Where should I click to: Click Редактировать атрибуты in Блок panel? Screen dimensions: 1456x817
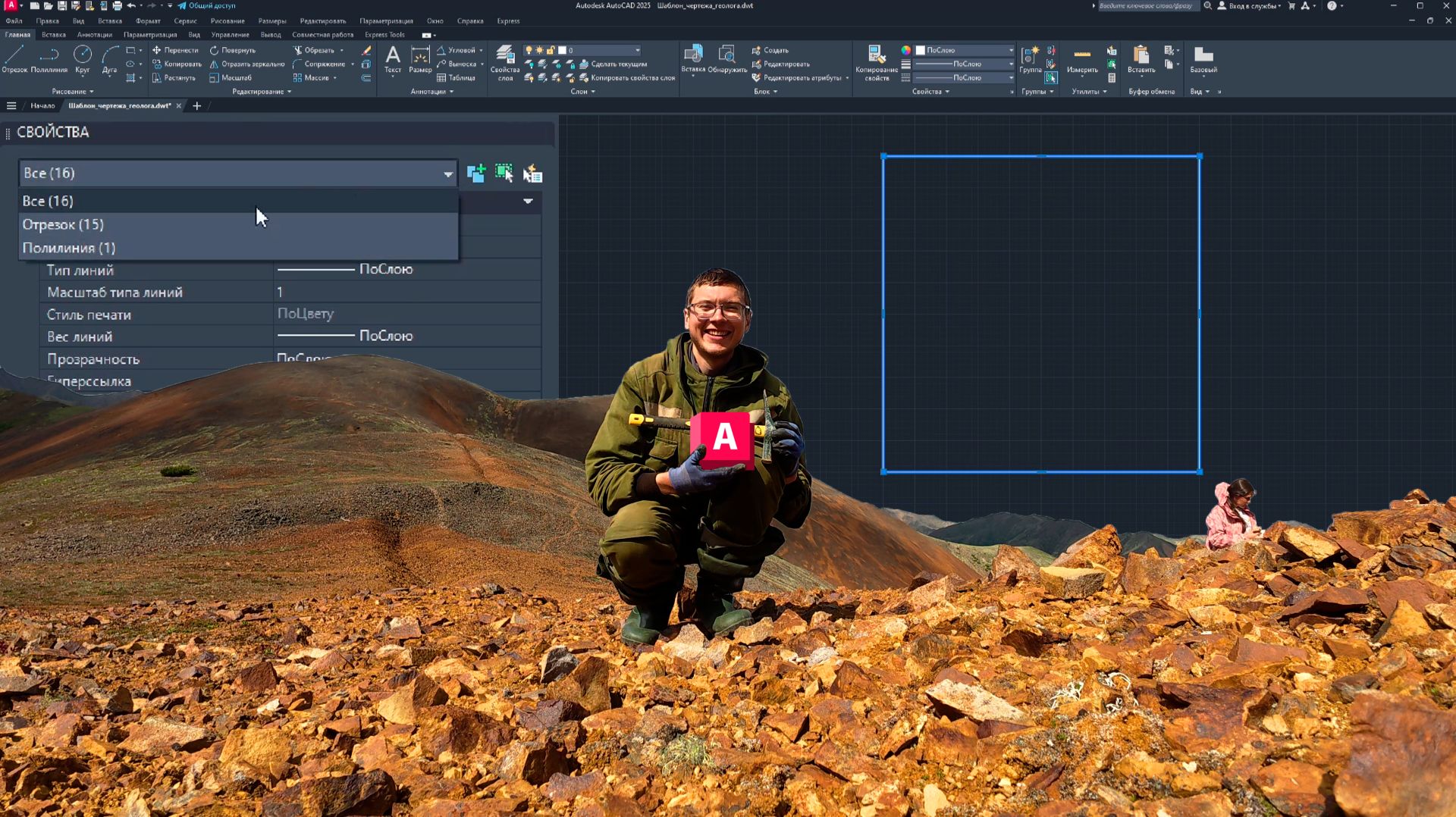pos(796,77)
